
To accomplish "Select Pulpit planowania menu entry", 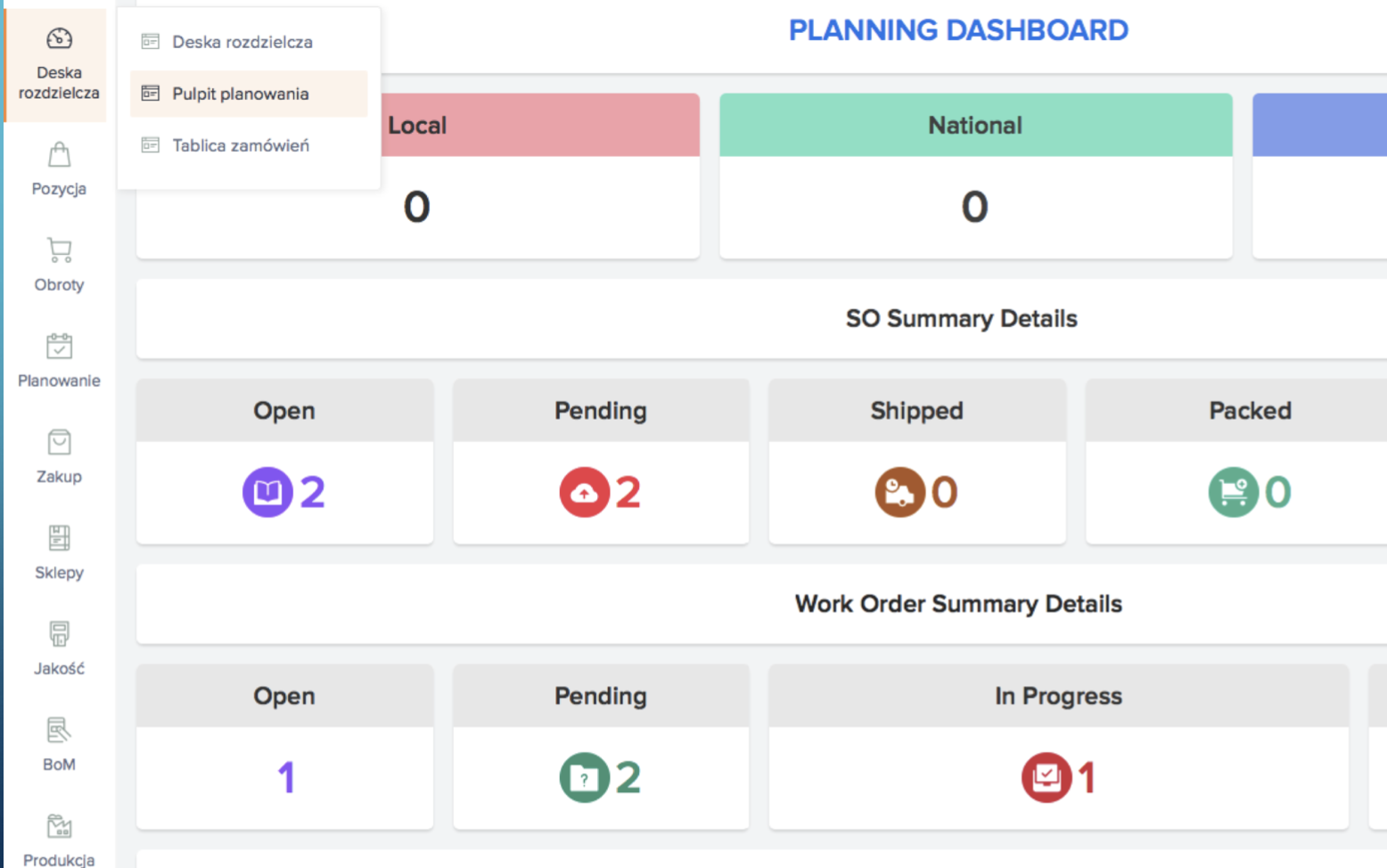I will (x=240, y=94).
